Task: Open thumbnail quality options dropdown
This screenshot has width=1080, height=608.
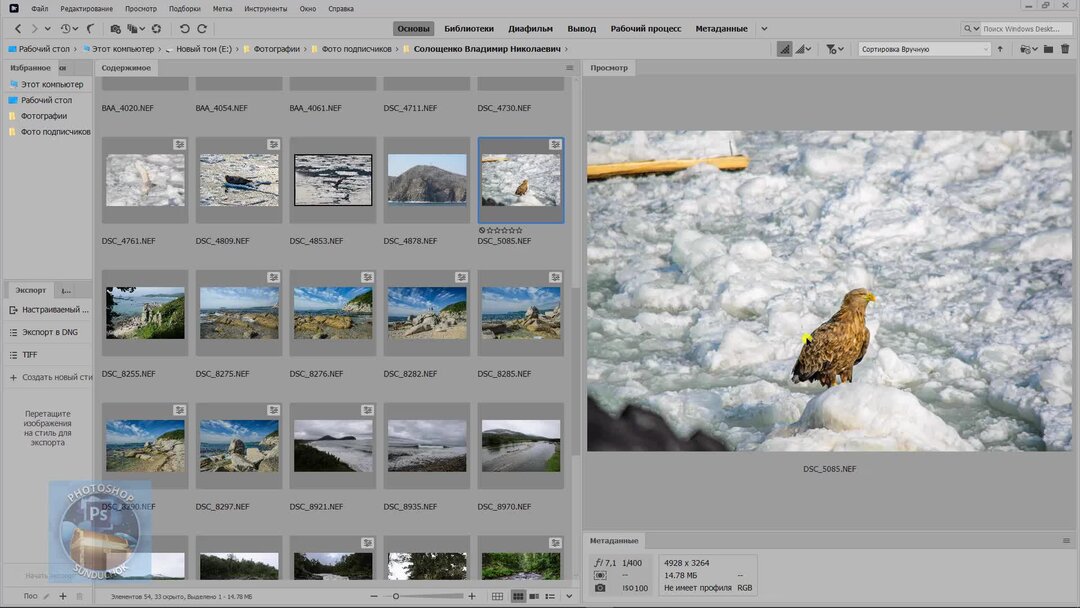Action: 802,49
